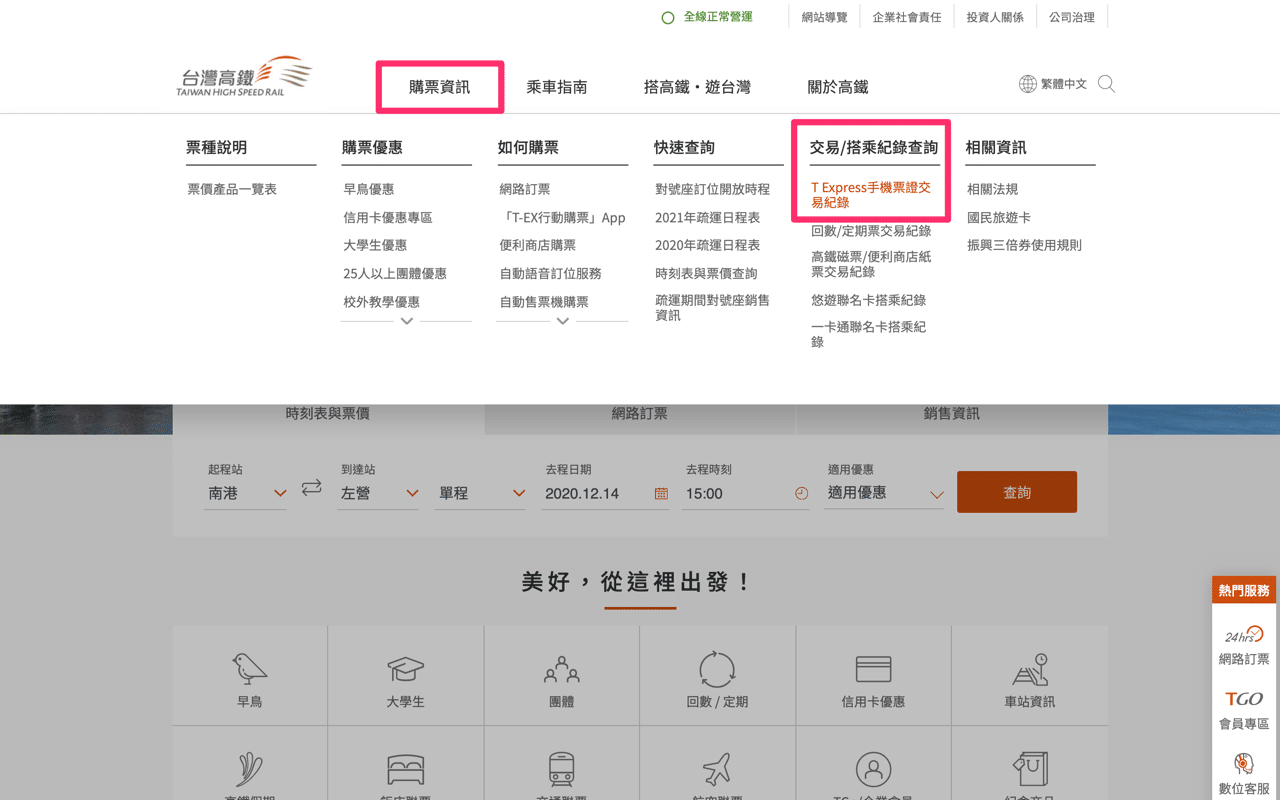Click the globe language icon

click(x=1027, y=84)
